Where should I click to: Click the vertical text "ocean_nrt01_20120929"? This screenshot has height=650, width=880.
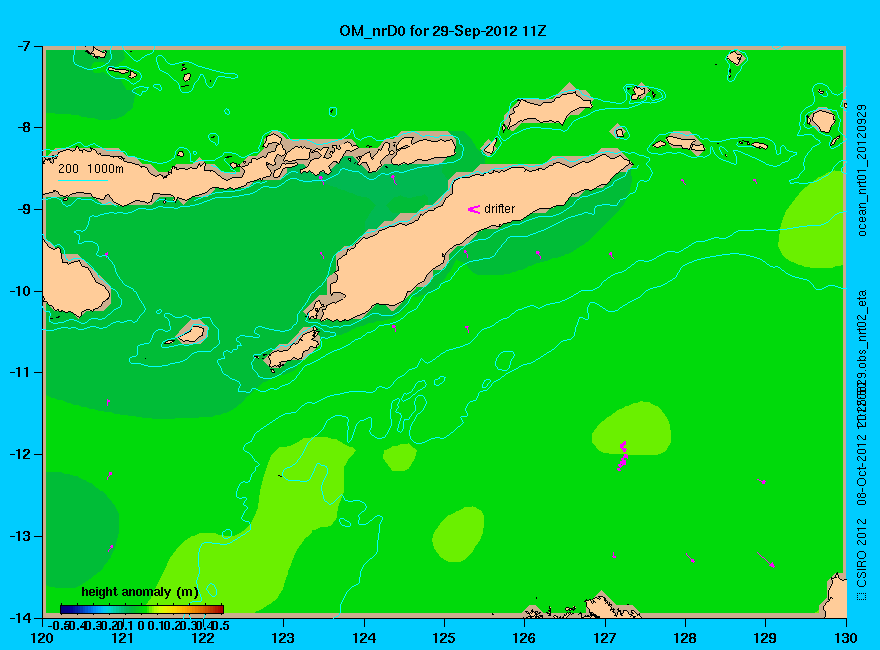tap(861, 171)
